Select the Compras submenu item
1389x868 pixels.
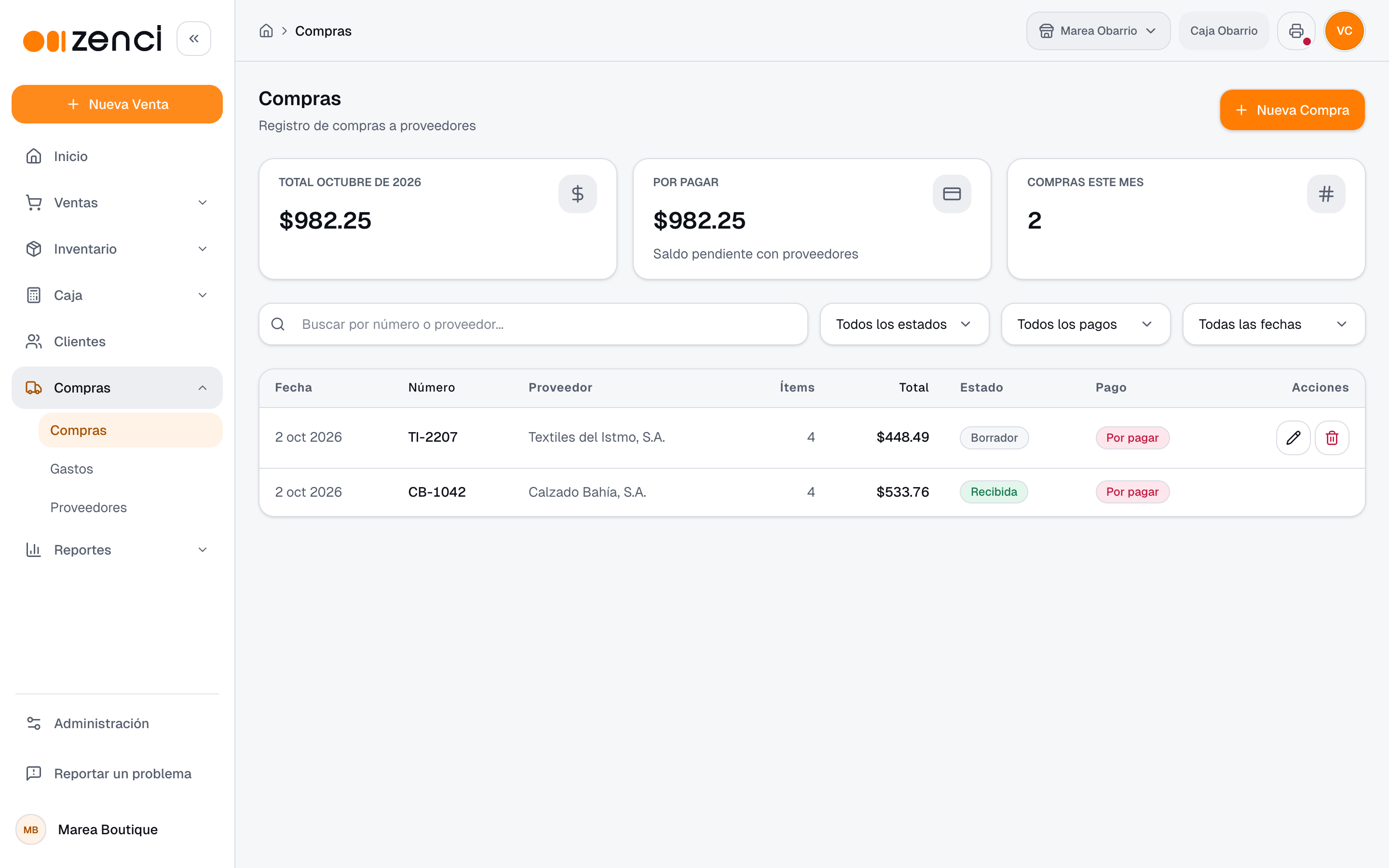[130, 430]
